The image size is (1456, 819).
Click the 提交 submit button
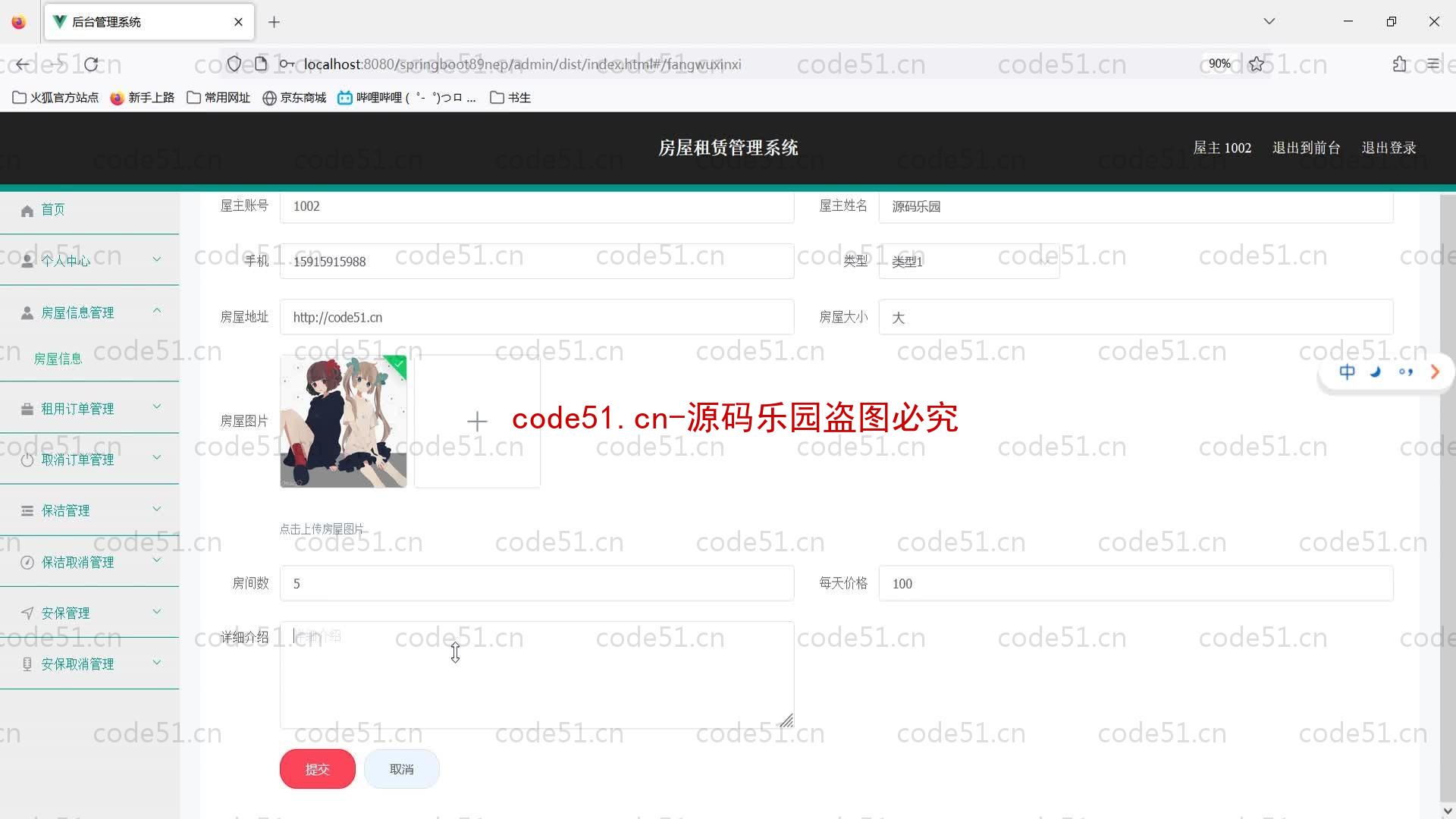(318, 768)
